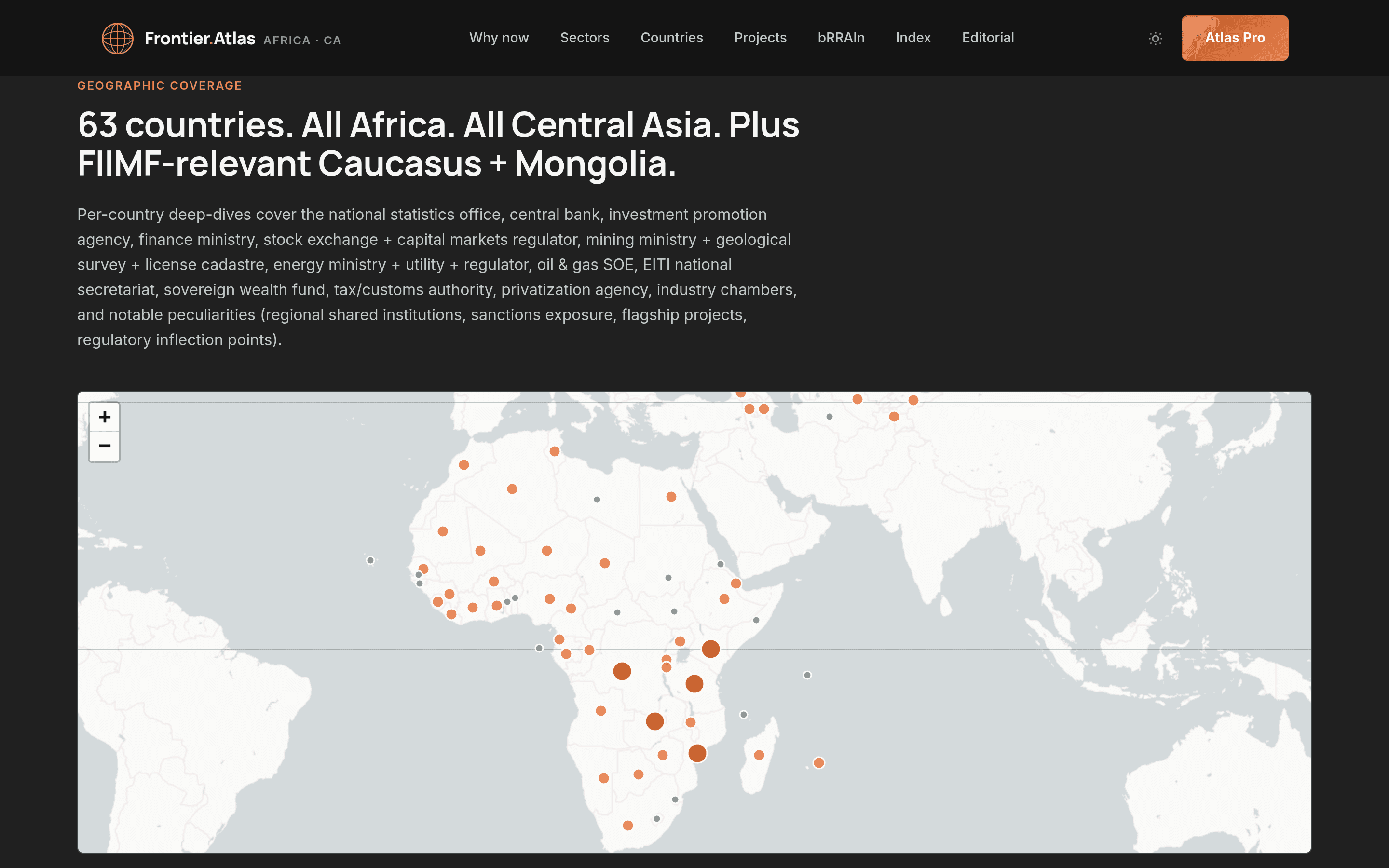Select the Niger map marker

547,551
